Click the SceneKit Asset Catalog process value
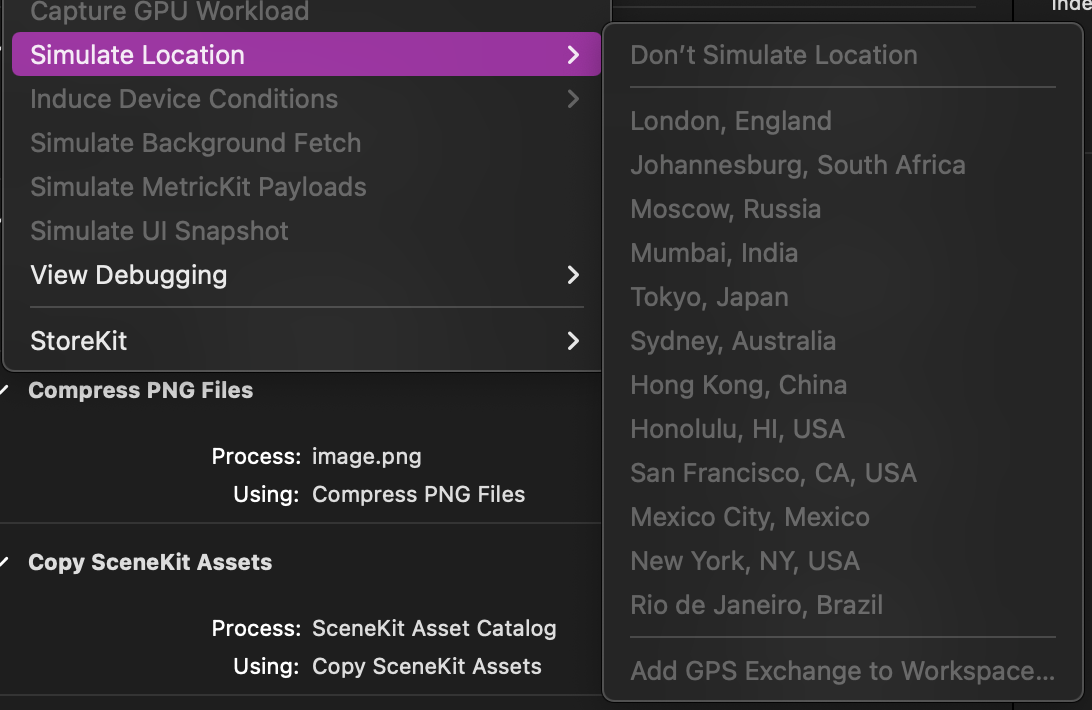Screen dimensions: 1092x710 coord(434,628)
